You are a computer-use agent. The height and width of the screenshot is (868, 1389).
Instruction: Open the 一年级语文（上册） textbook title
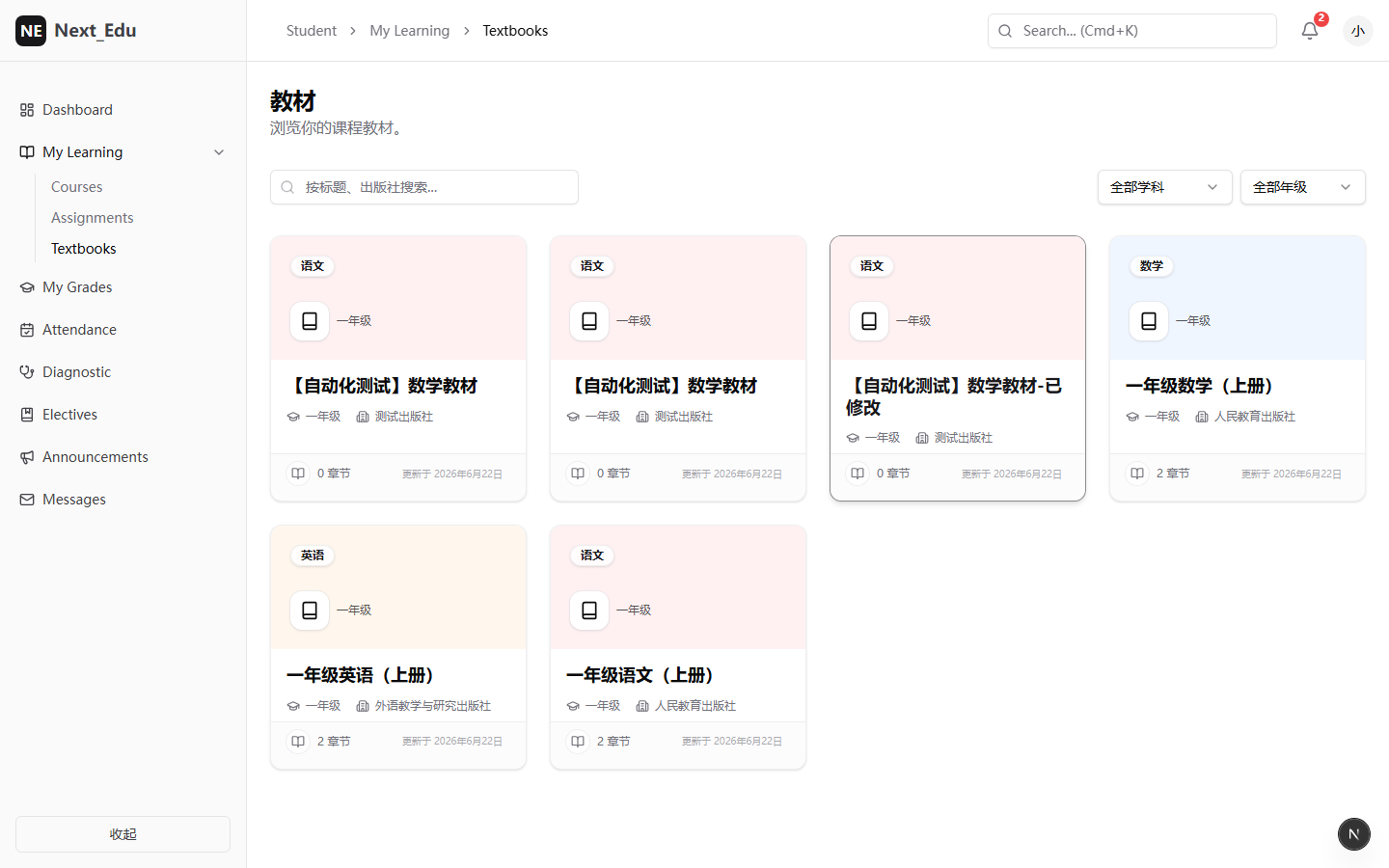[642, 675]
